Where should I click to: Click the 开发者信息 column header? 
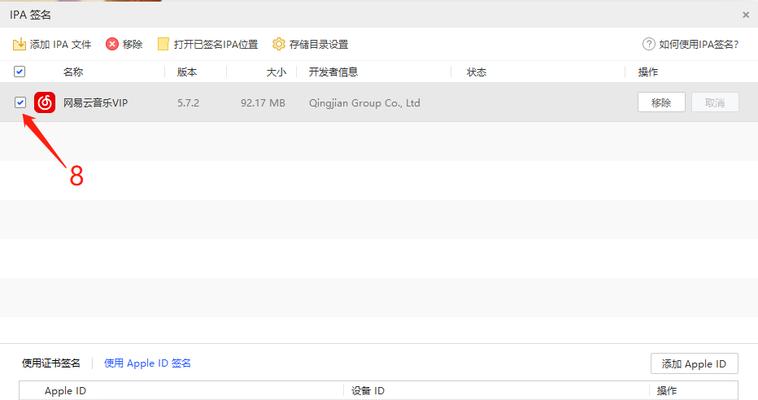pyautogui.click(x=333, y=72)
